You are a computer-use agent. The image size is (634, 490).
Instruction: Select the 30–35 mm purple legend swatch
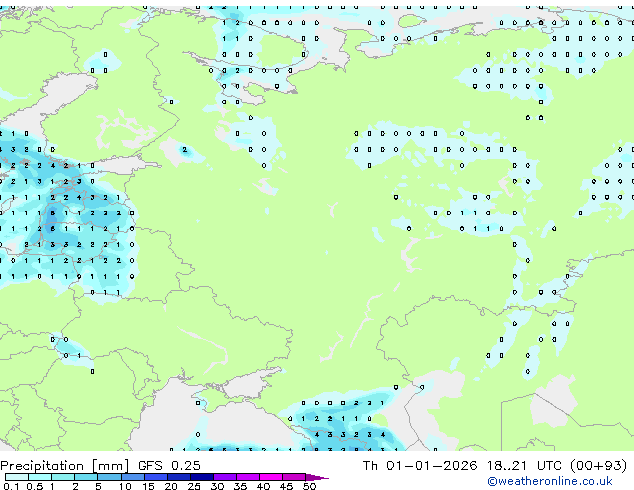pos(225,477)
